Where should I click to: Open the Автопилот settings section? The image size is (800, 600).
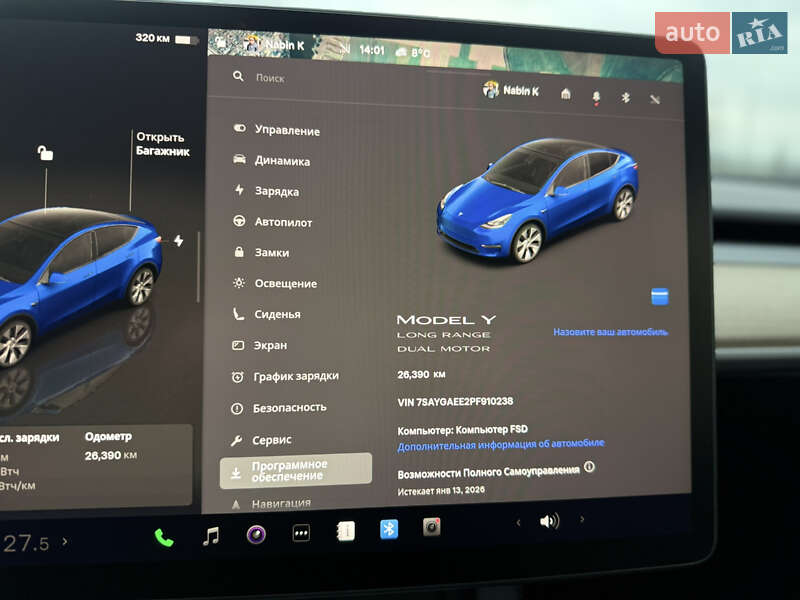click(285, 222)
